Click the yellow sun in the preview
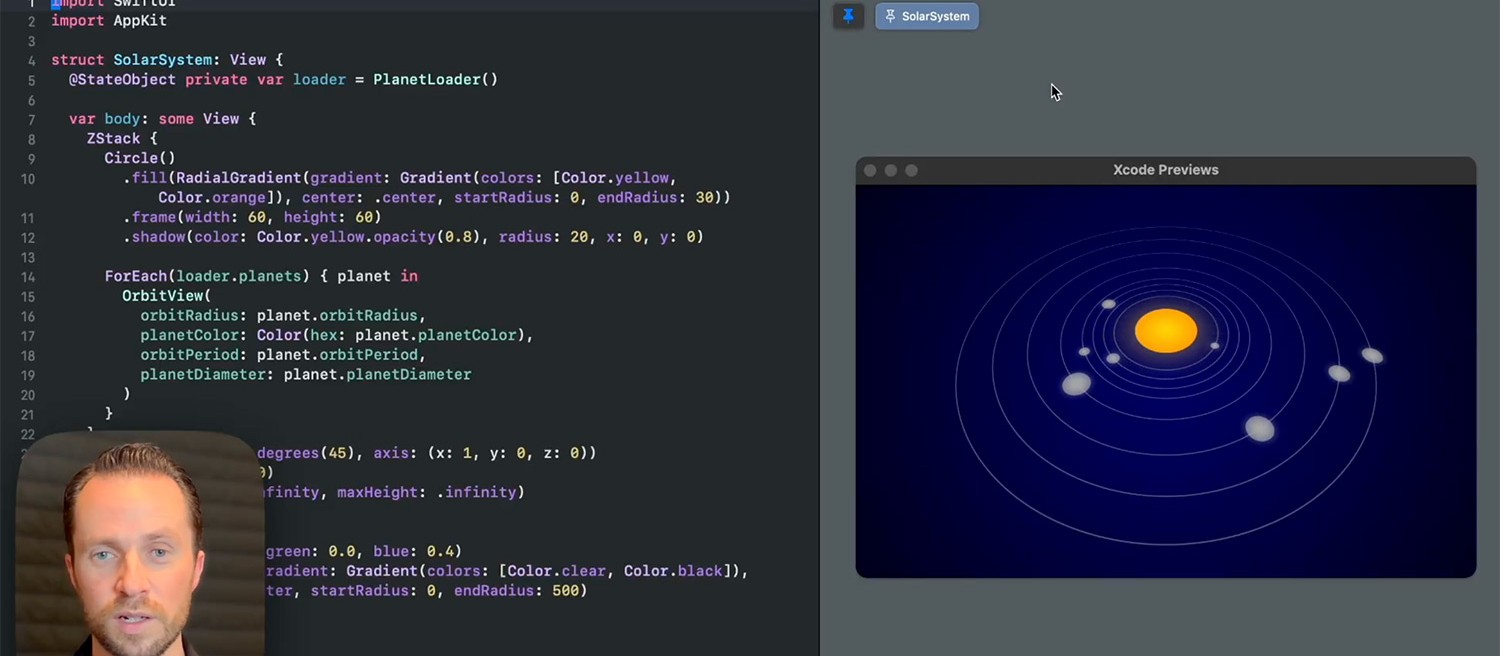 (x=1165, y=331)
